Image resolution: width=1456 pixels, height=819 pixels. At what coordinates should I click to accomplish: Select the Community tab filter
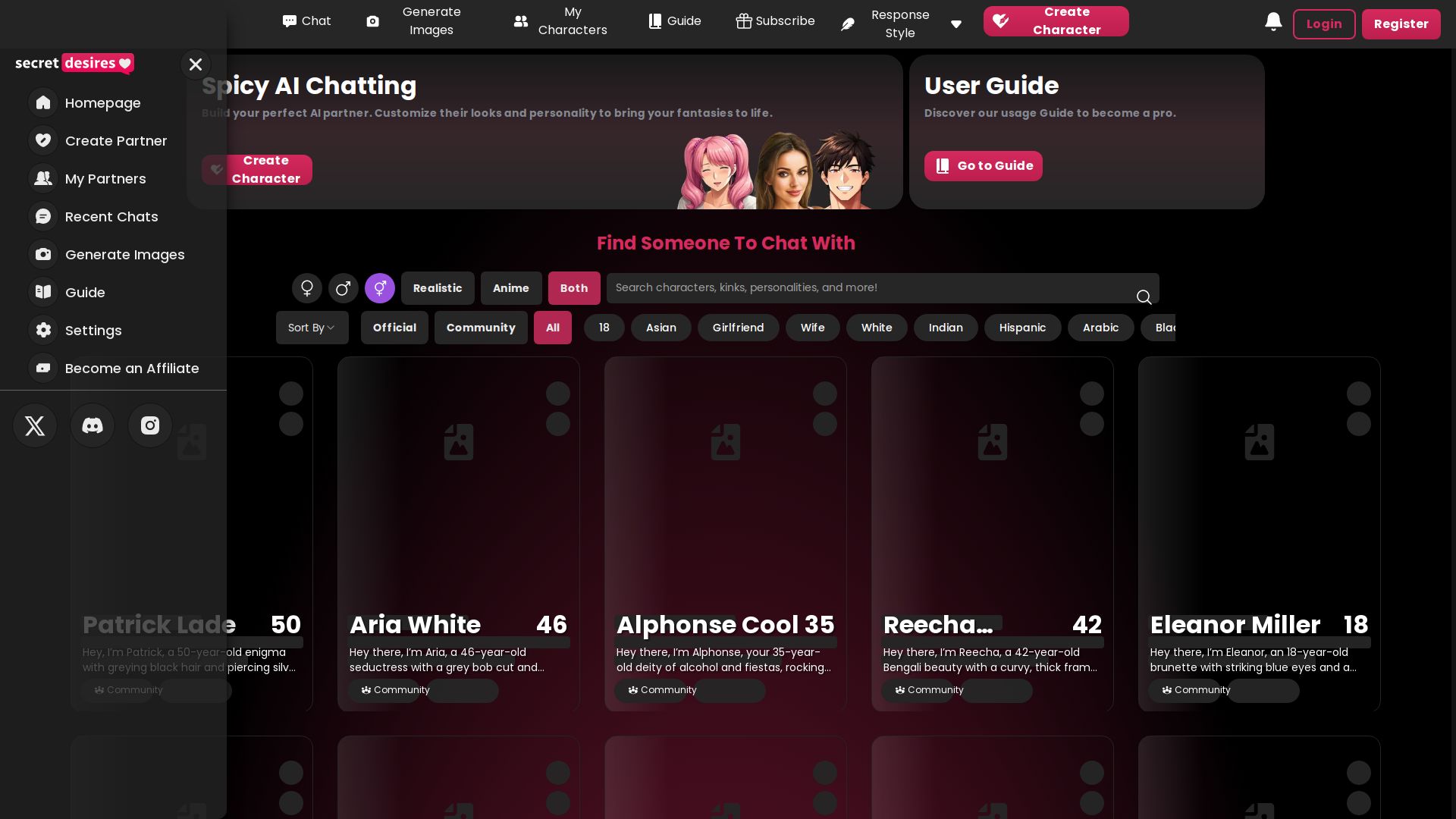pos(481,328)
